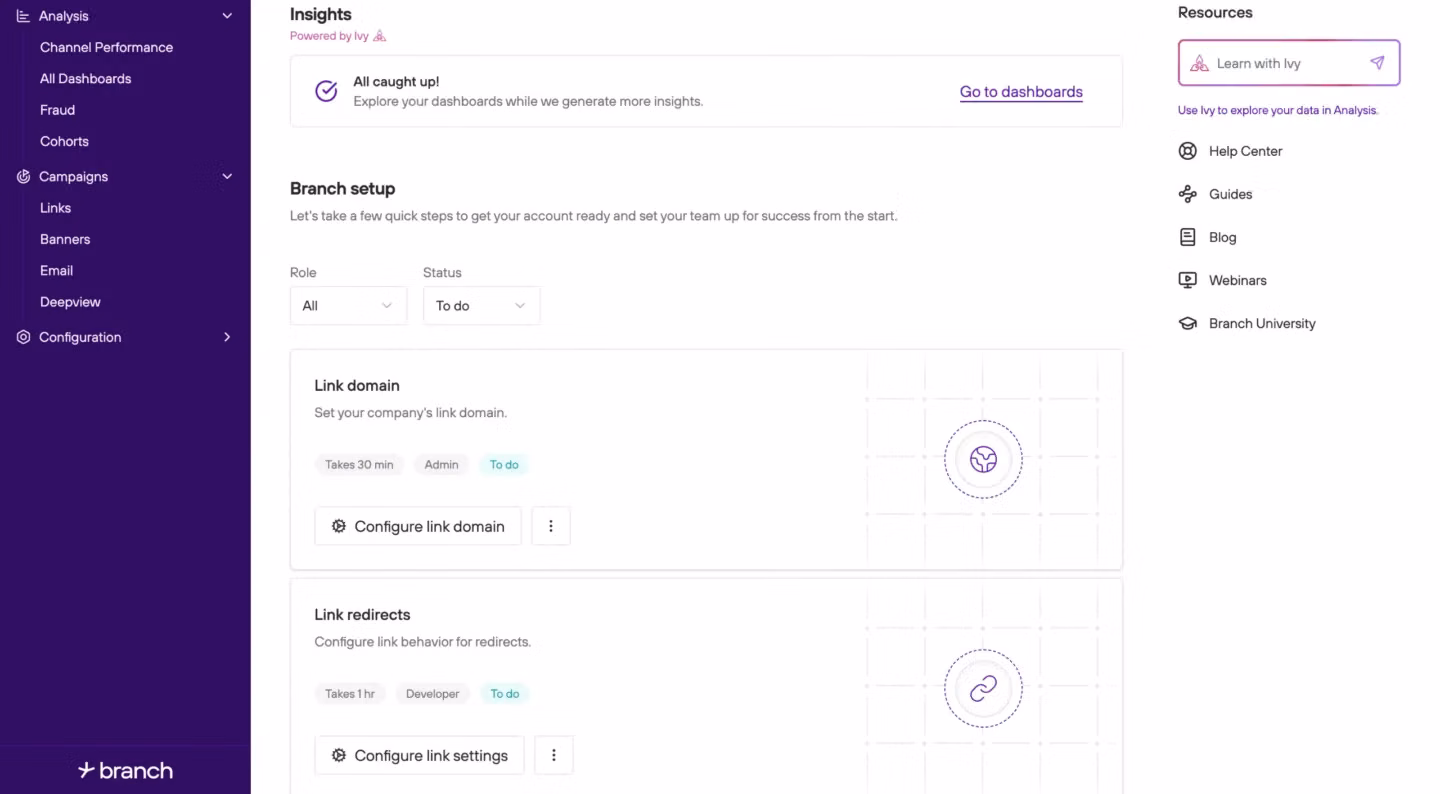Screen dimensions: 1440x794
Task: Open the Status dropdown showing To do
Action: click(480, 306)
